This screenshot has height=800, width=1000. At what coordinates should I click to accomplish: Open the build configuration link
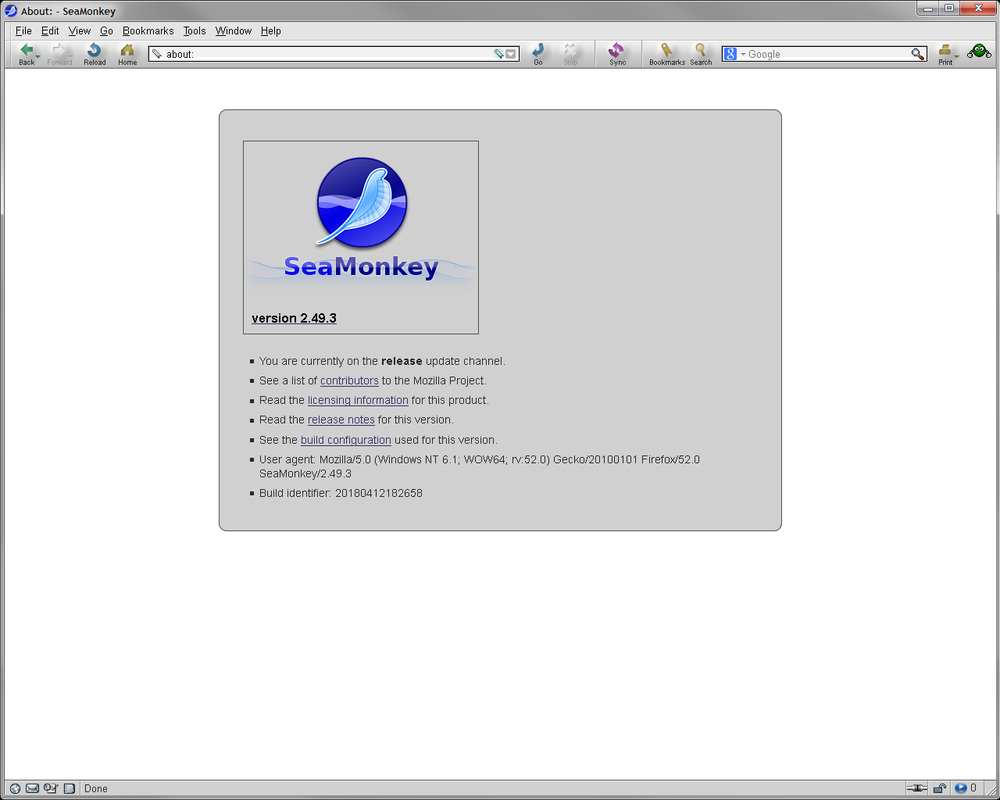pos(346,440)
